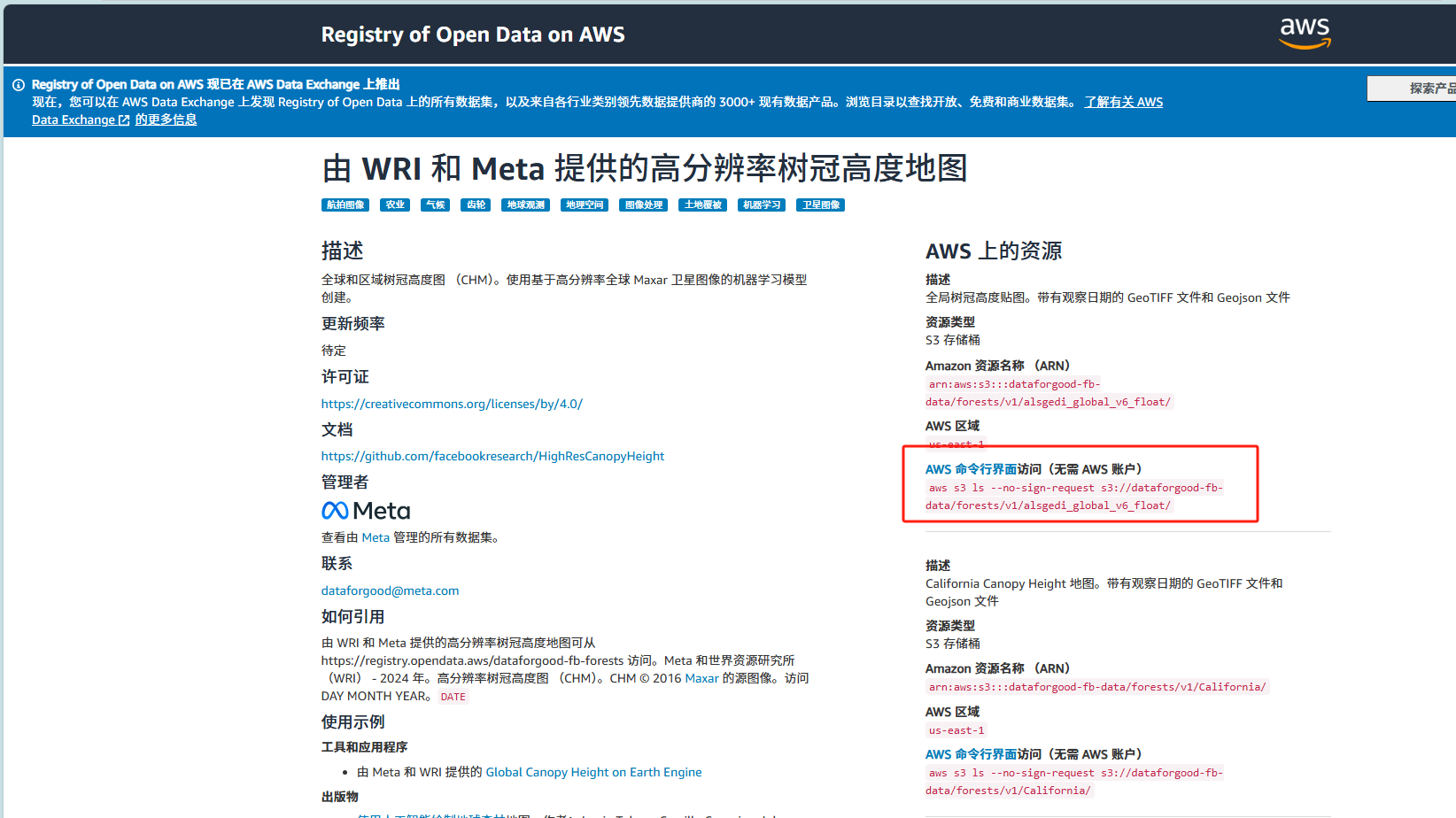Click the aws s3 ls alsgedi_global_v6_float command

(x=1075, y=497)
